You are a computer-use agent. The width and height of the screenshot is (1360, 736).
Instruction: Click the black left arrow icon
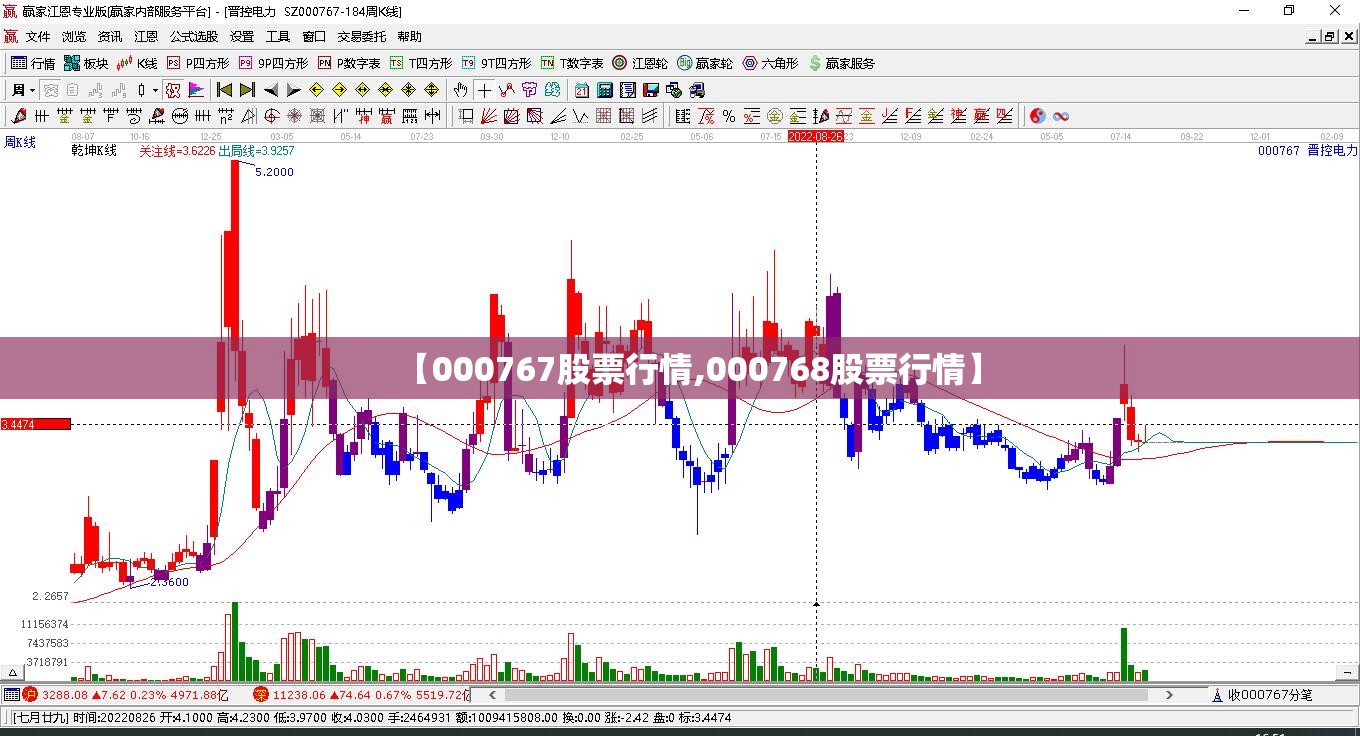pyautogui.click(x=270, y=90)
